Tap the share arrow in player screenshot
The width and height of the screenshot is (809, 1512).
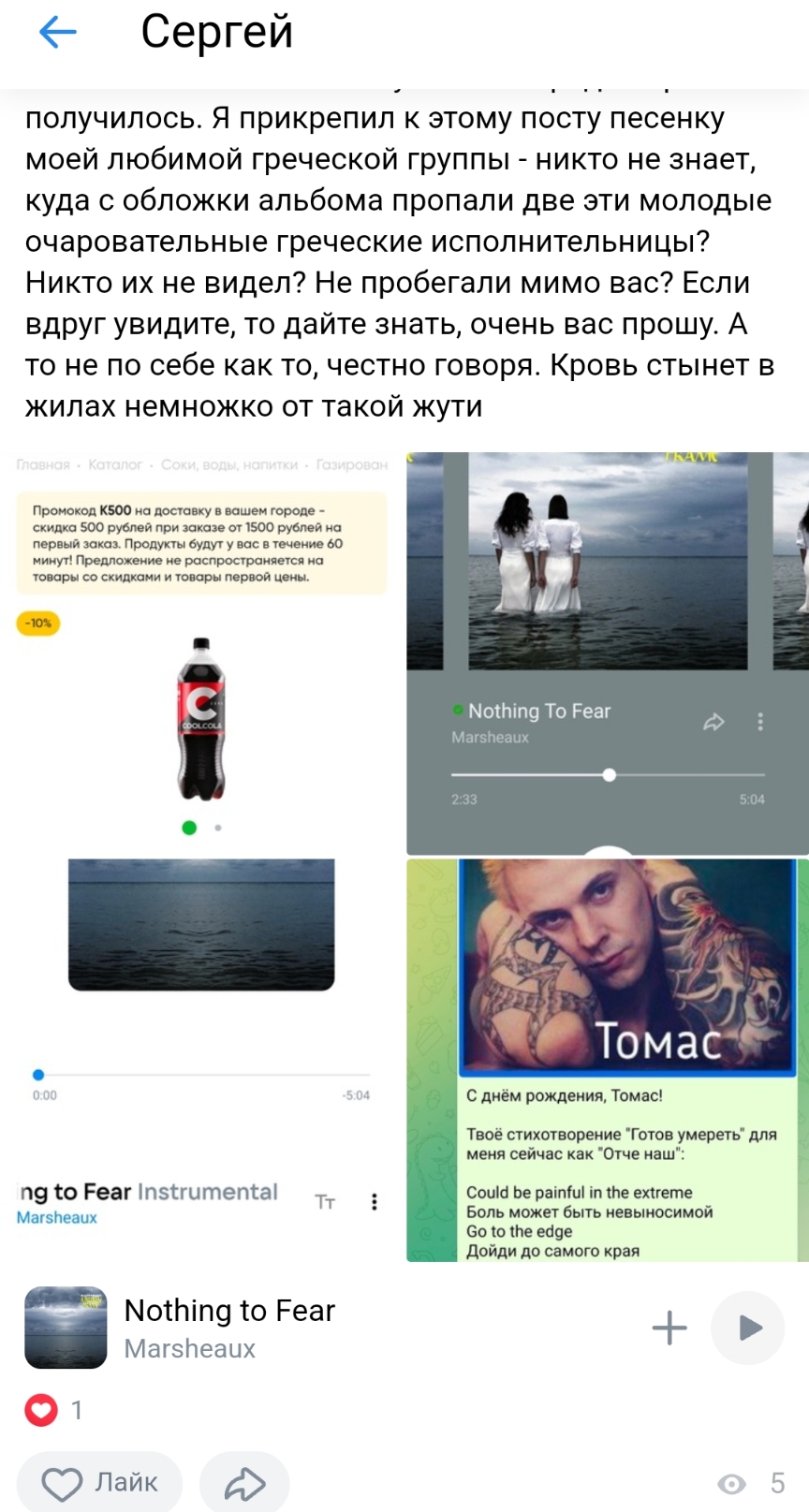pos(713,722)
